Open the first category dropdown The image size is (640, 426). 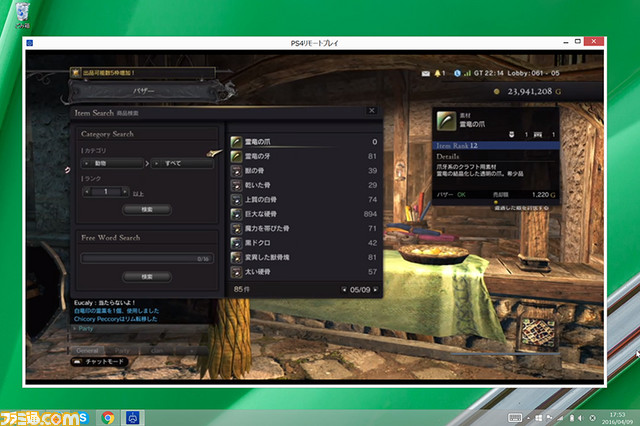coord(113,163)
